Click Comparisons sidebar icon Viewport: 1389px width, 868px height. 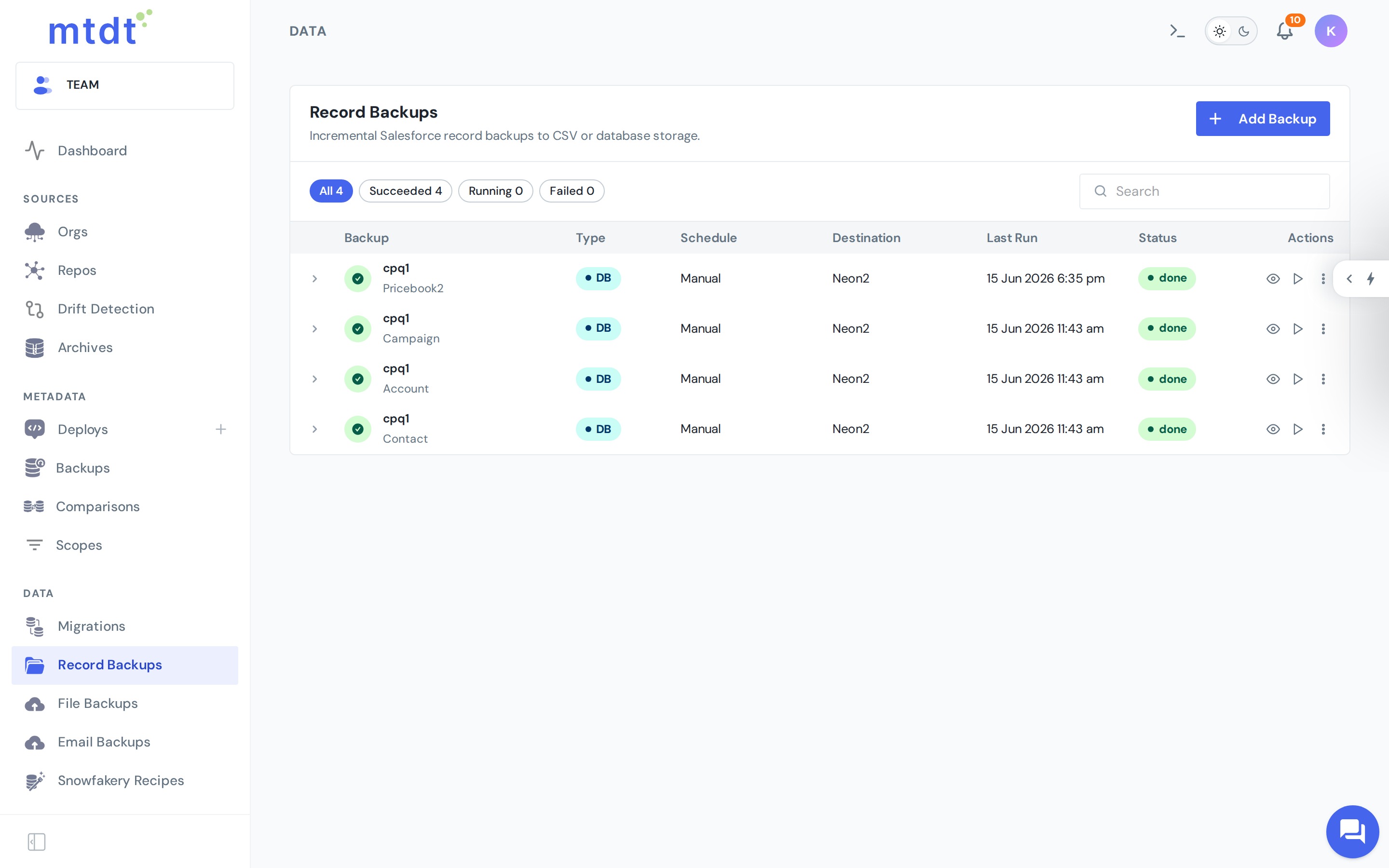pyautogui.click(x=34, y=506)
